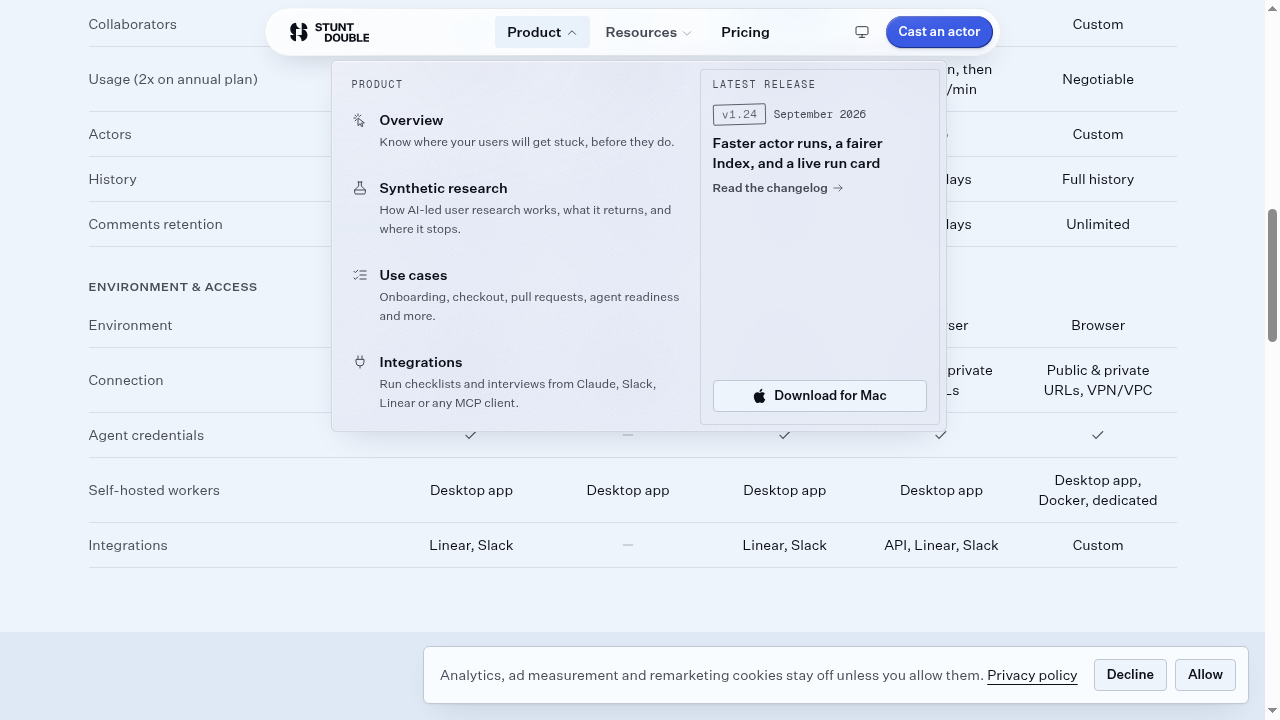Click the Integrations plug icon

(x=360, y=362)
